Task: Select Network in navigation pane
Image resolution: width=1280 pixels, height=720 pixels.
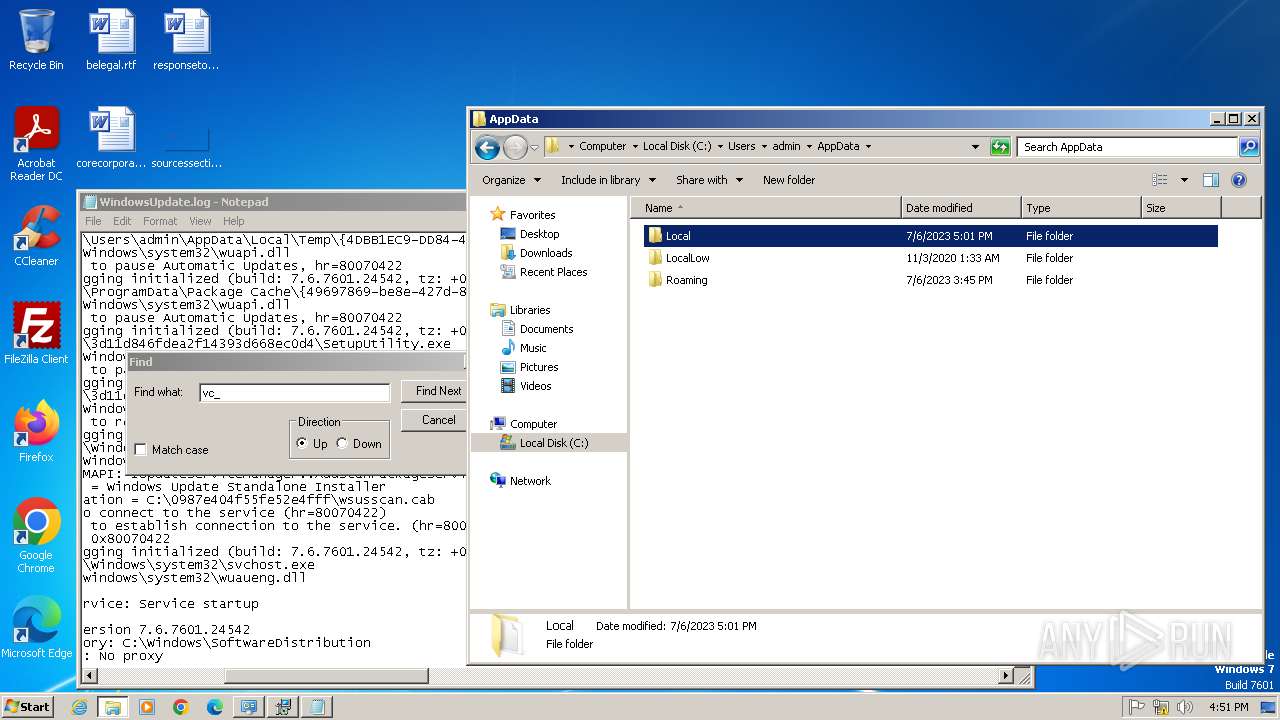Action: coord(530,481)
